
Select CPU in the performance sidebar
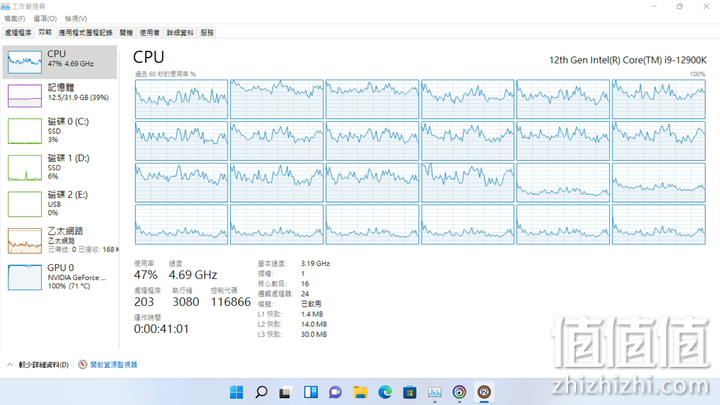pyautogui.click(x=60, y=62)
